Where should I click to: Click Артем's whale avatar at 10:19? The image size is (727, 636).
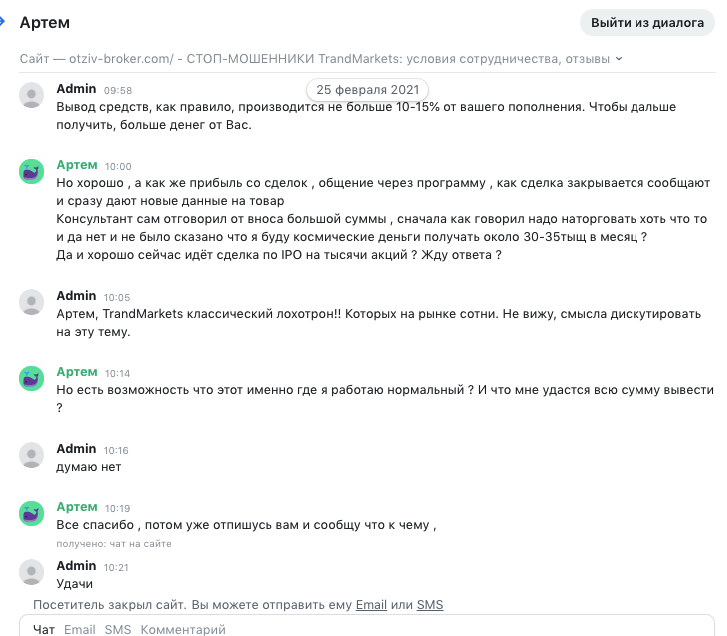(x=32, y=514)
